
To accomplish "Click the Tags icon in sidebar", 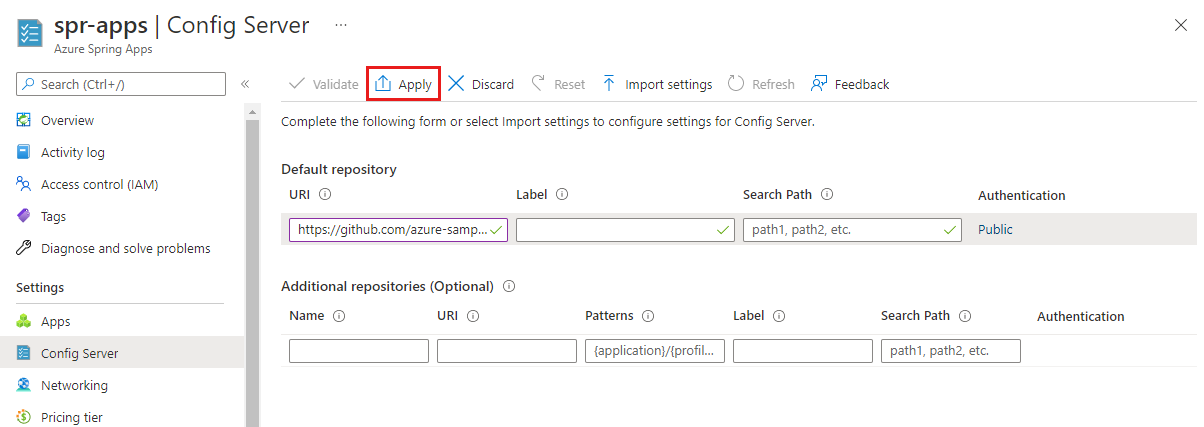I will 24,216.
